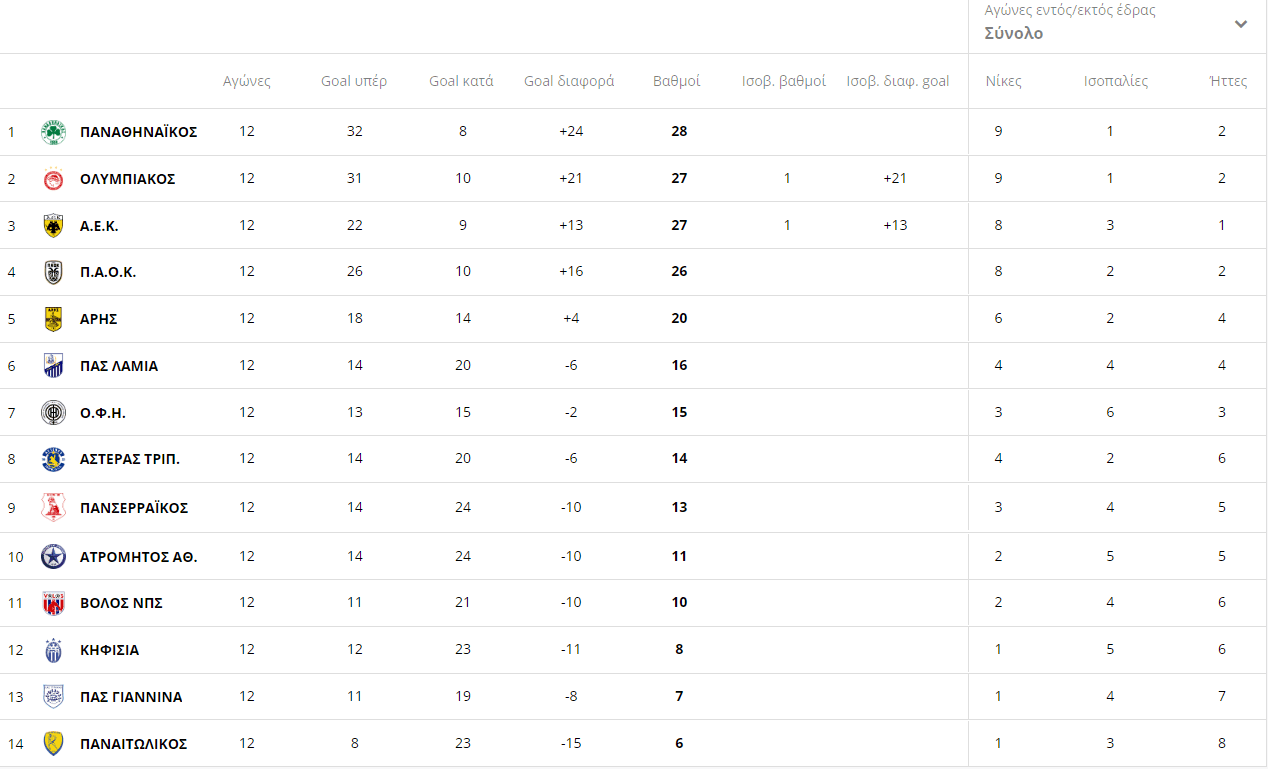Click the ΠΑΝΑΙΤΩΛΙΚΟΣ yellow crest
This screenshot has width=1268, height=769.
point(53,744)
